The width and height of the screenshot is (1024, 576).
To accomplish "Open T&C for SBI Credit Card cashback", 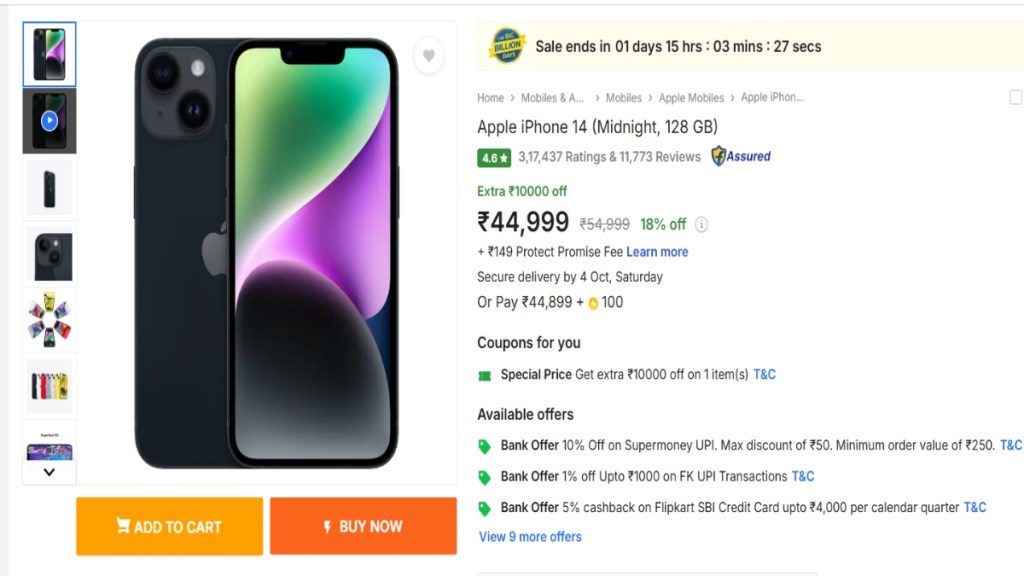I will pos(975,507).
